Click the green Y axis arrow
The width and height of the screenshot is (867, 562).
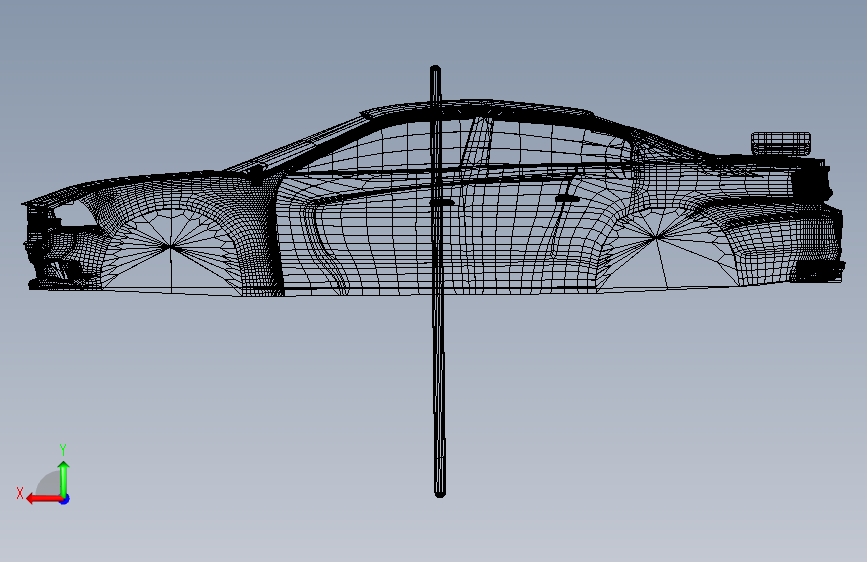(x=64, y=479)
